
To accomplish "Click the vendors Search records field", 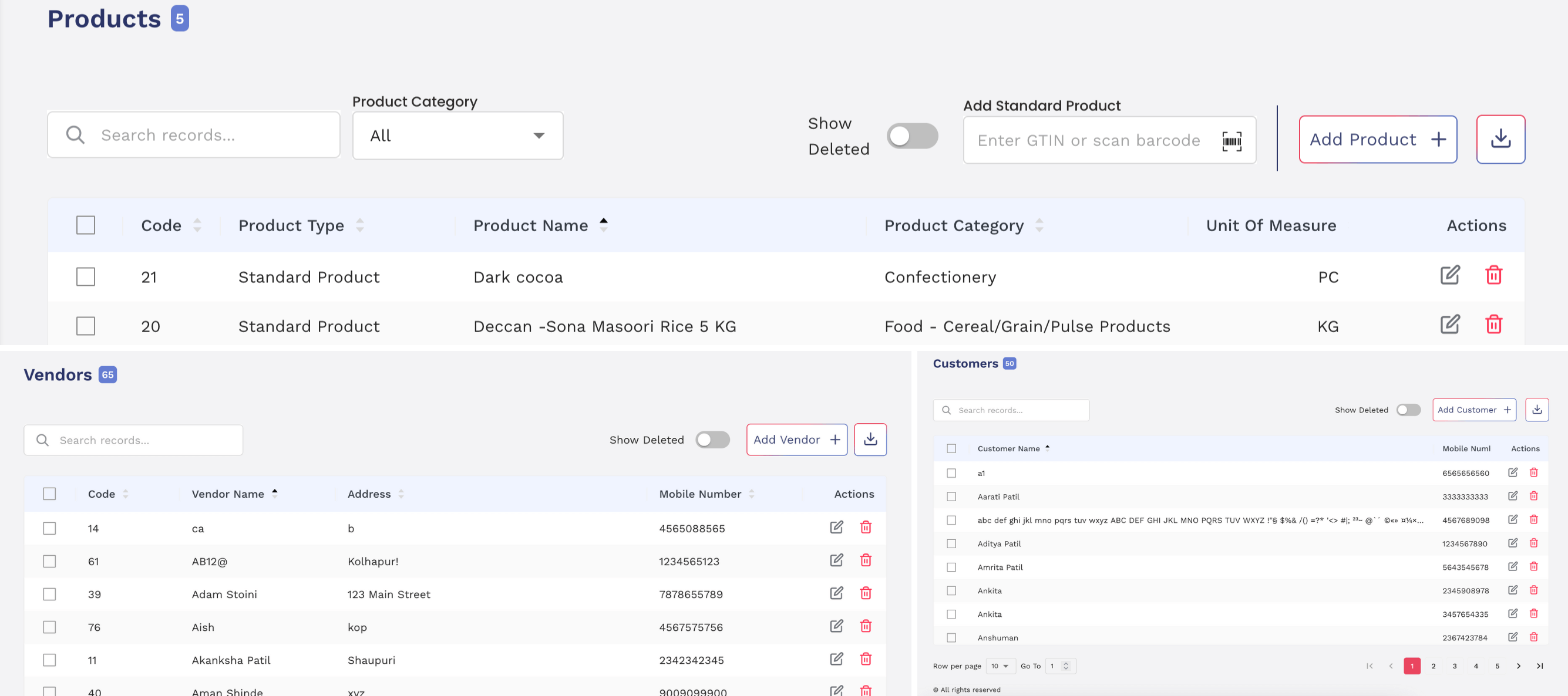I will (x=133, y=440).
